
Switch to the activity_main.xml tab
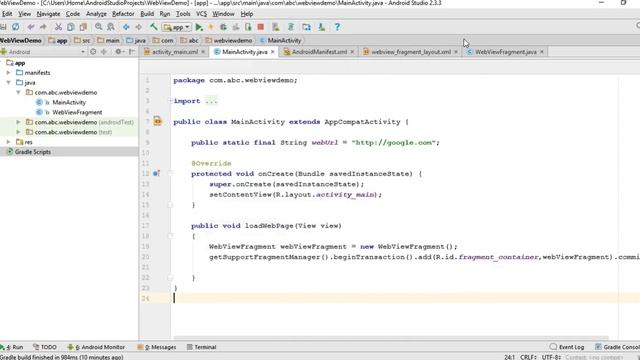(175, 52)
